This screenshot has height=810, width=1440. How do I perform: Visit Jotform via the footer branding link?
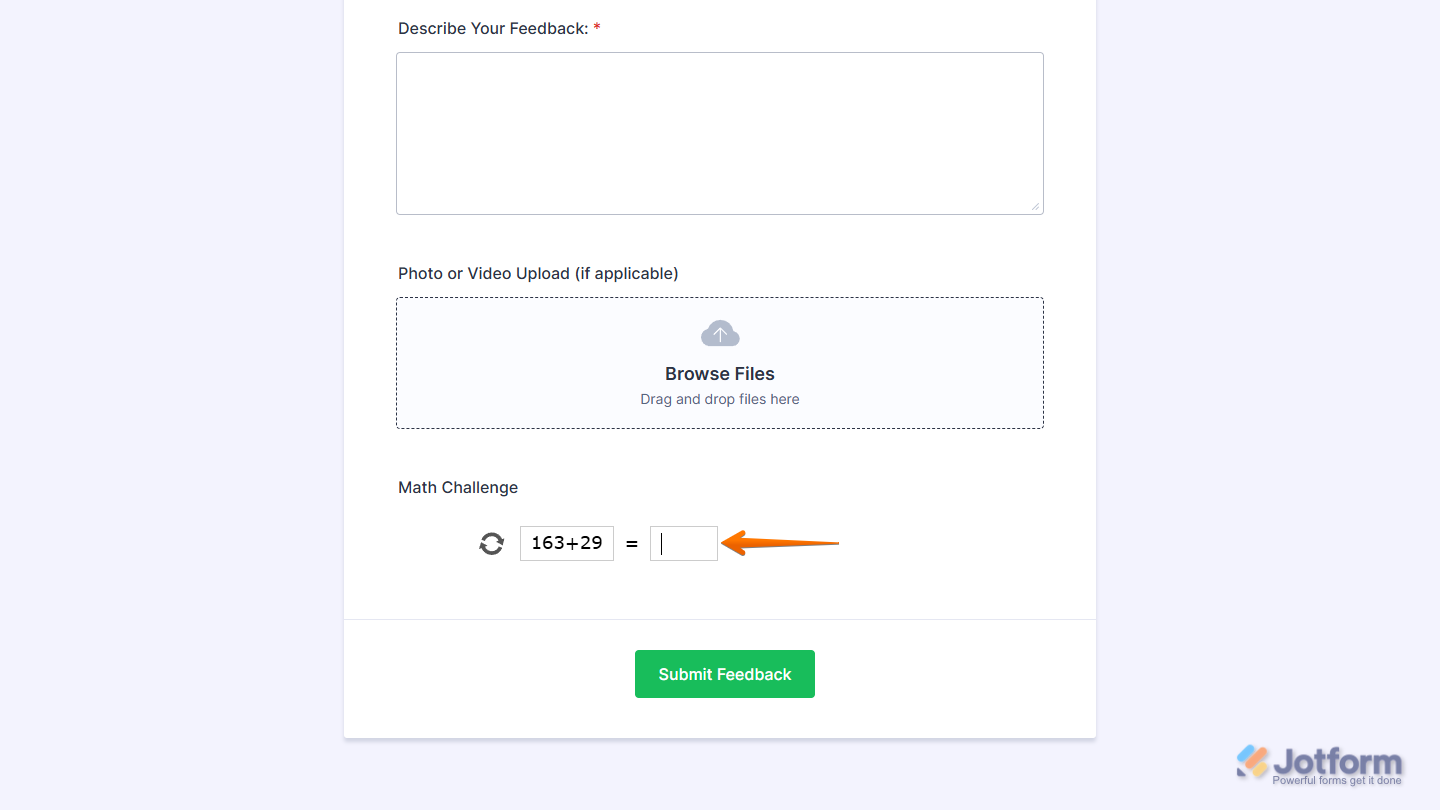point(1320,762)
